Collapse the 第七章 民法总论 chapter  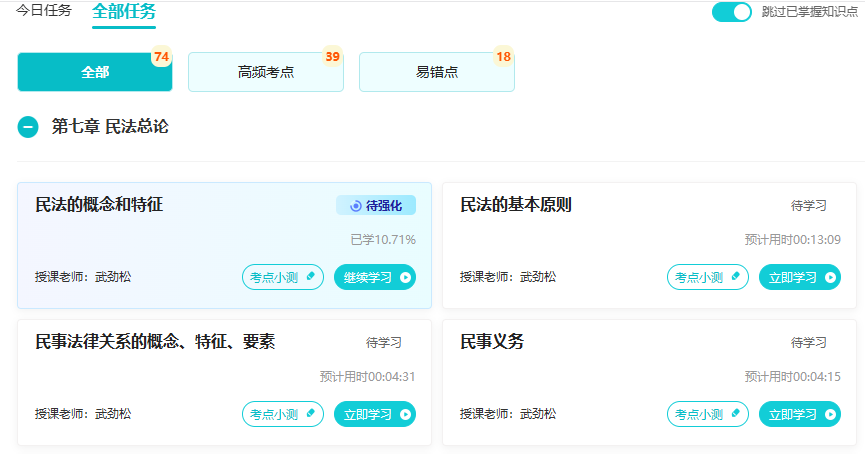tap(28, 127)
